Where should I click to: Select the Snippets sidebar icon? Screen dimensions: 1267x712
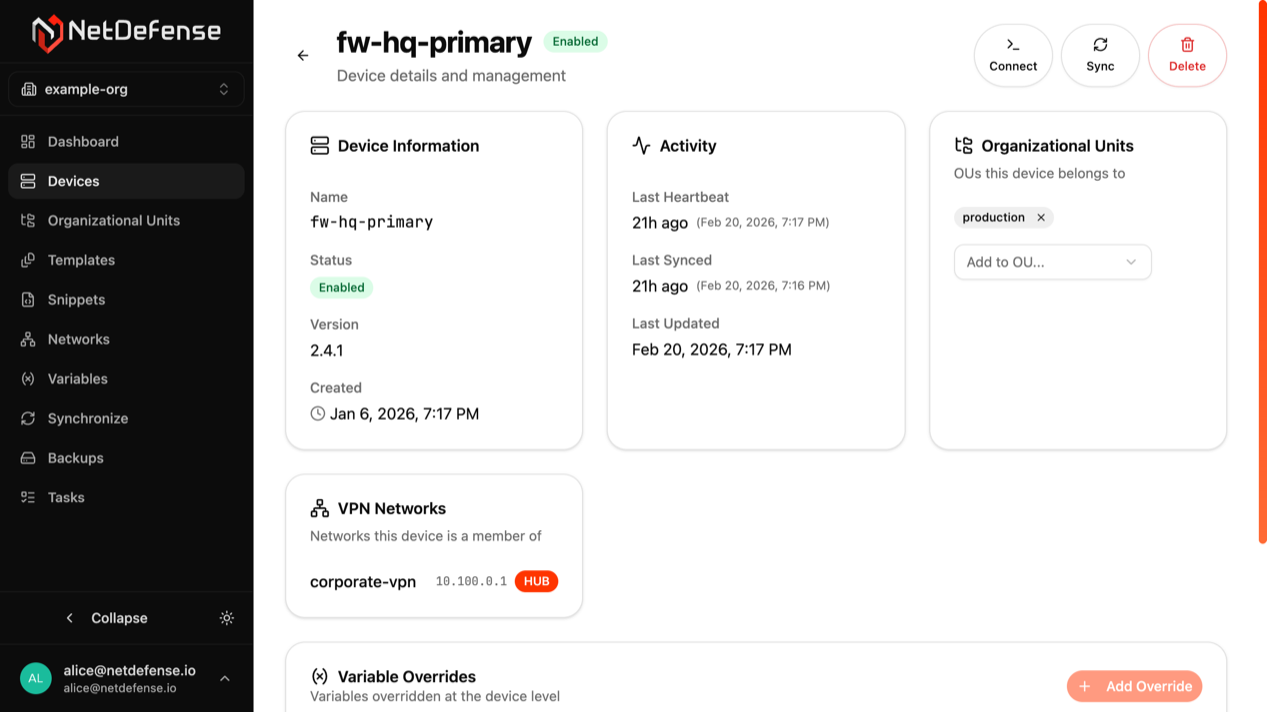28,300
